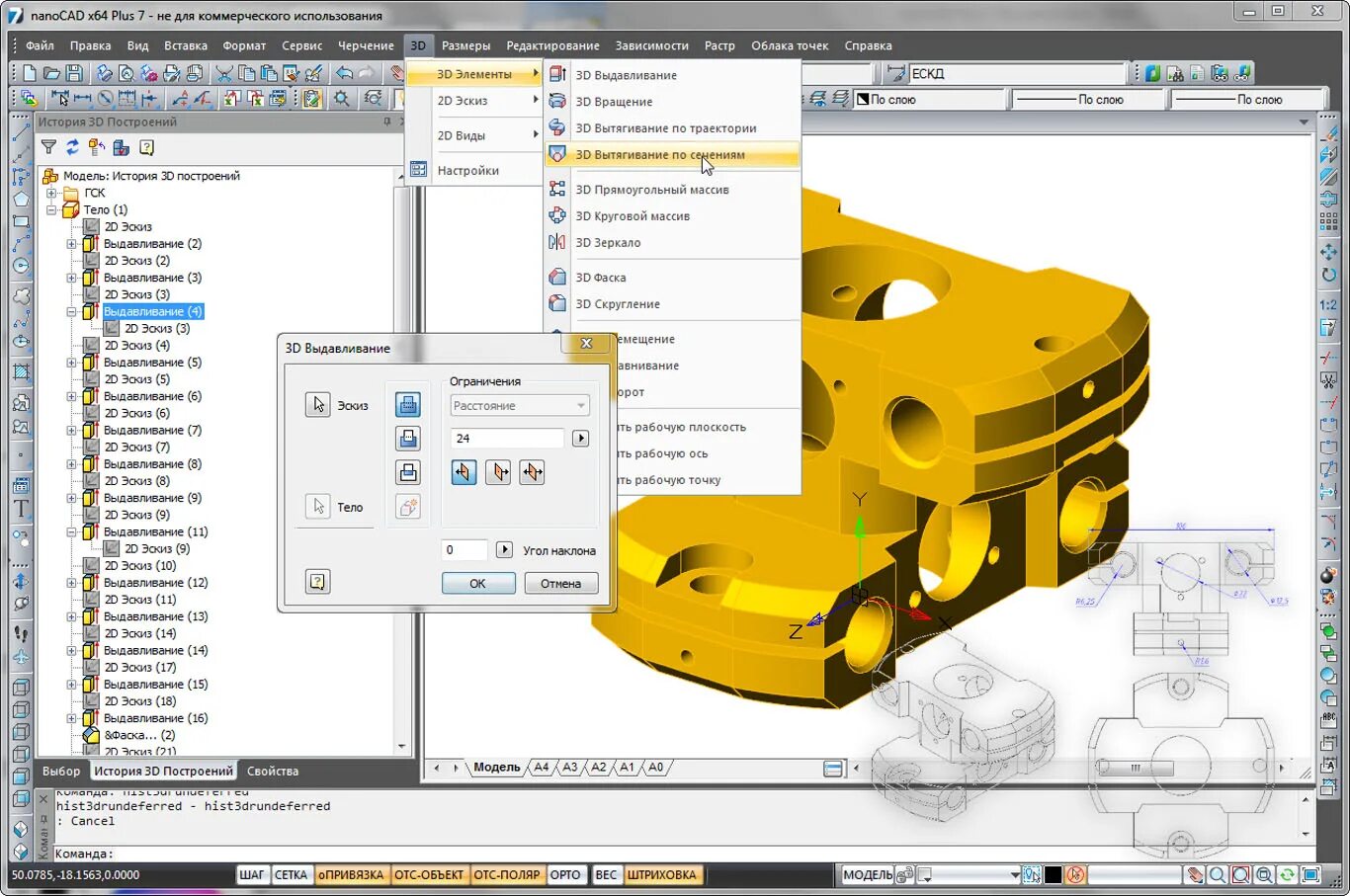
Task: Choose the opposite extrusion direction icon
Action: point(498,472)
